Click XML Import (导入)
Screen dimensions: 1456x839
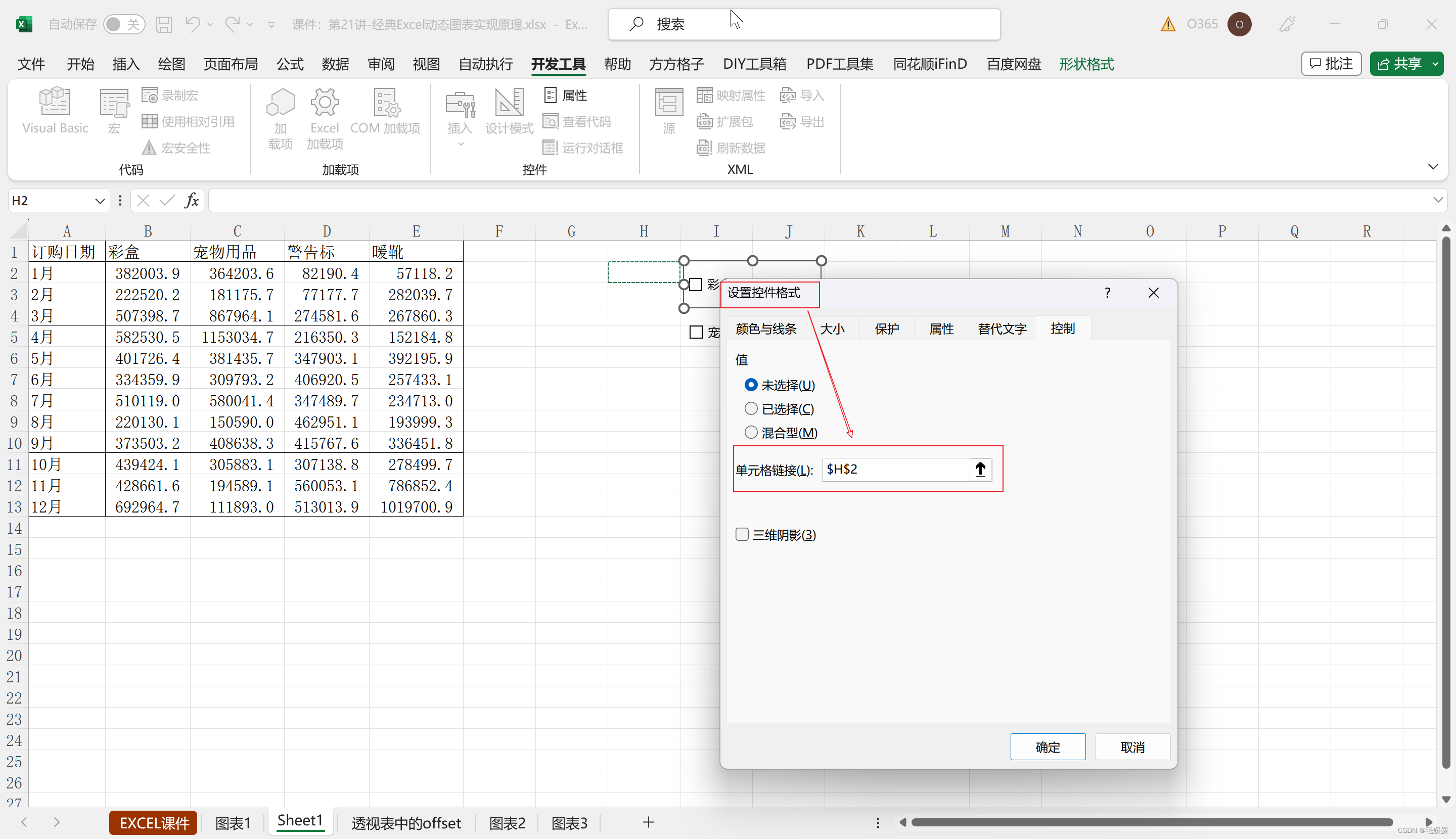802,95
